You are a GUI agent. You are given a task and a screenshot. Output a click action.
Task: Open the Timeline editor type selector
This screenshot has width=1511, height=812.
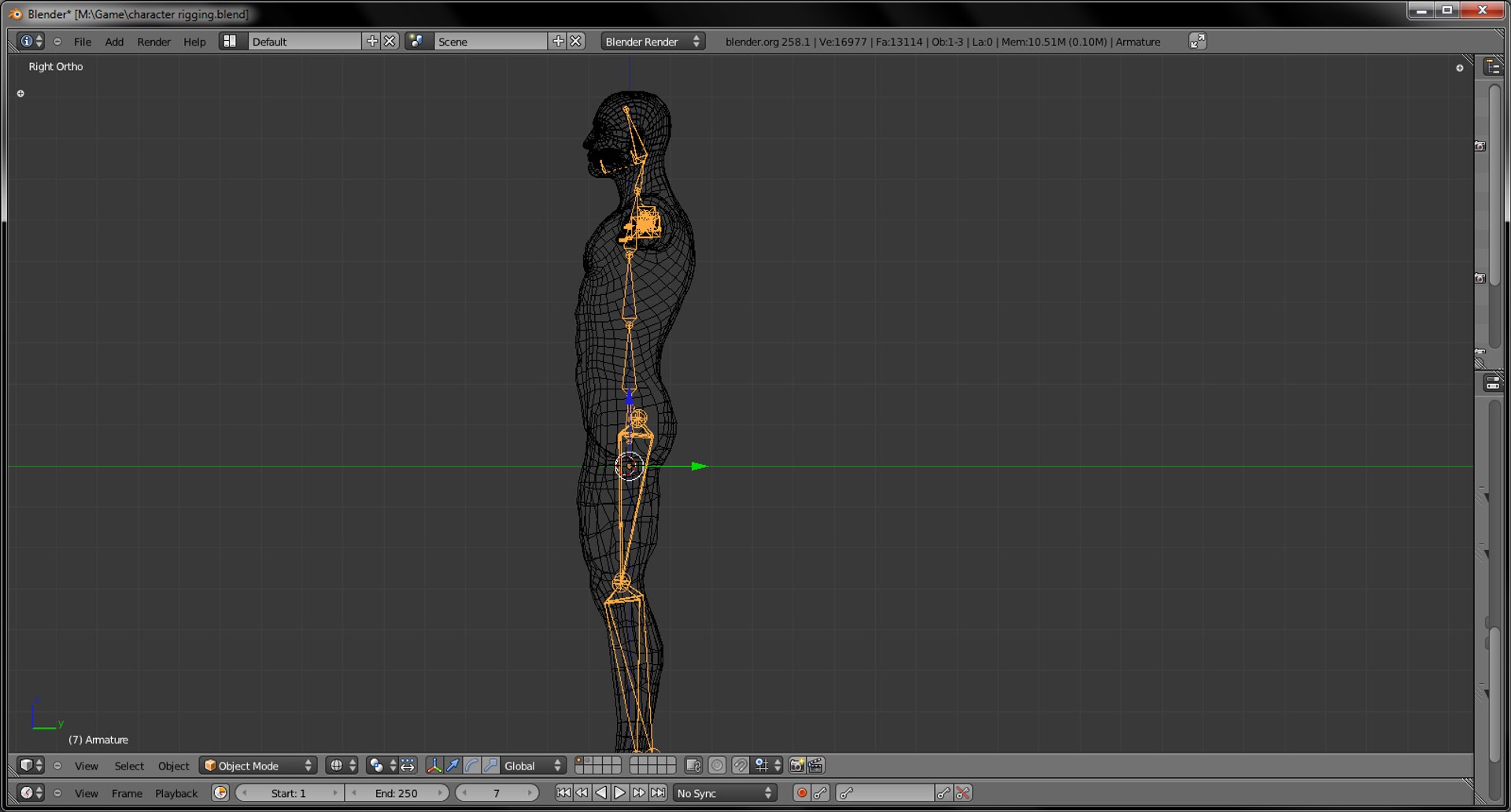coord(31,792)
